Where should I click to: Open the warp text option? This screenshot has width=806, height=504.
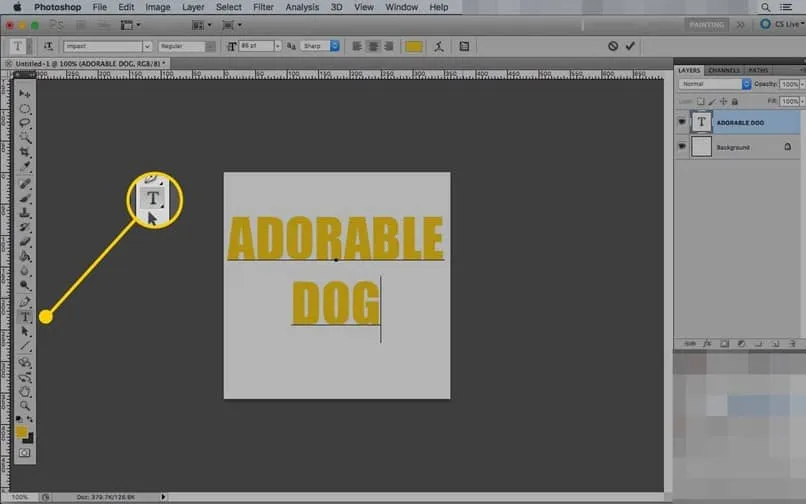tap(440, 46)
